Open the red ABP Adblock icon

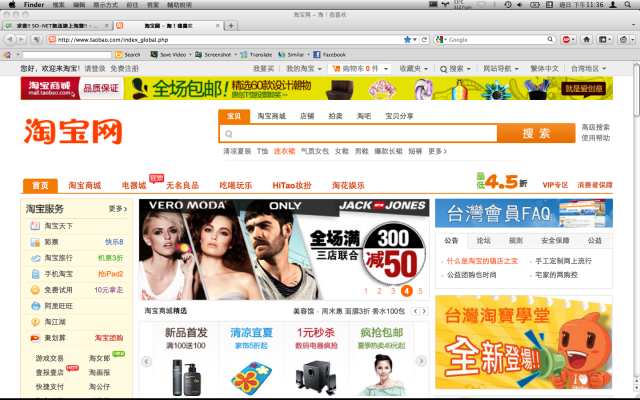(x=566, y=40)
